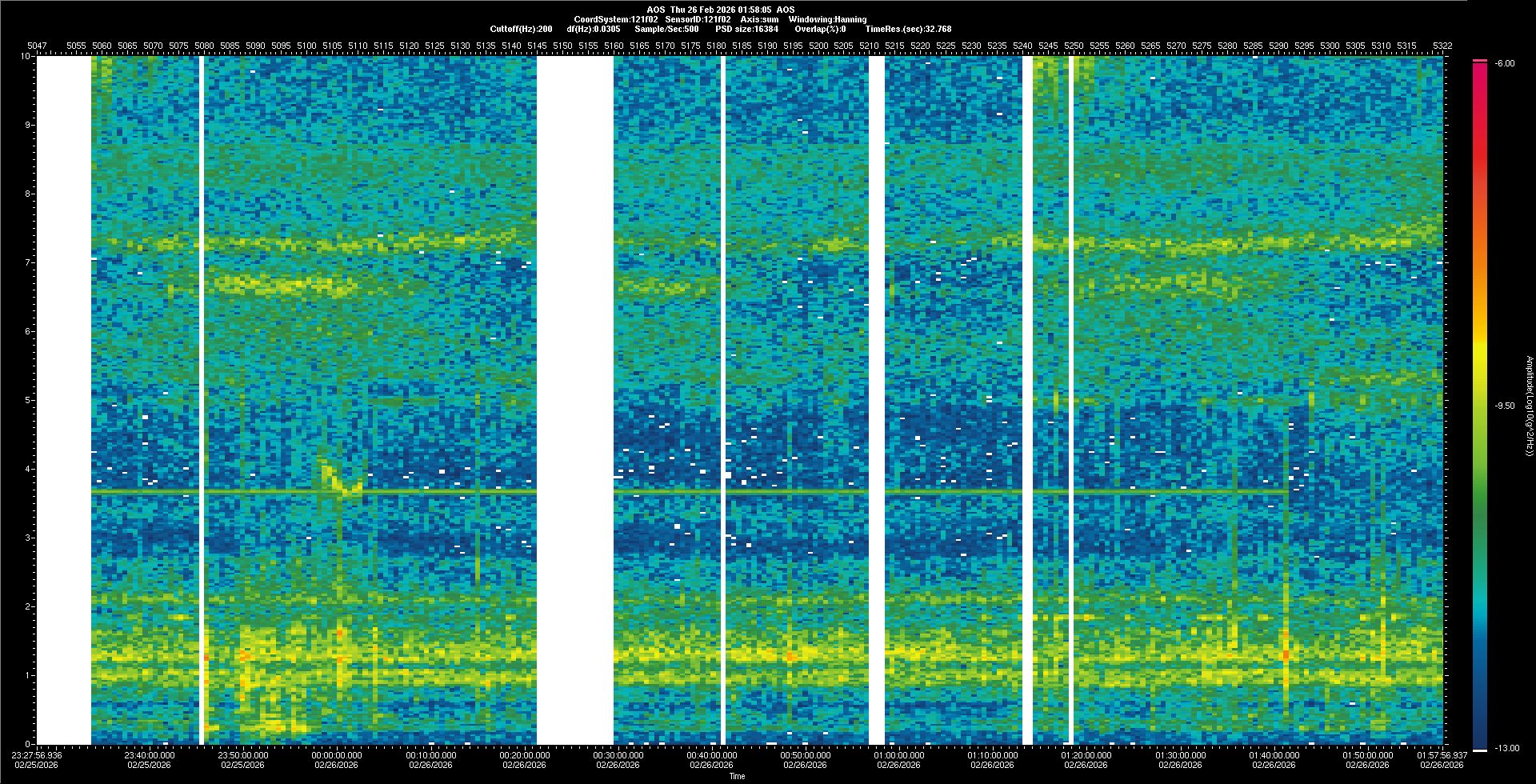The height and width of the screenshot is (784, 1536).
Task: Click the -9.50 label on the color scale
Action: (1505, 406)
